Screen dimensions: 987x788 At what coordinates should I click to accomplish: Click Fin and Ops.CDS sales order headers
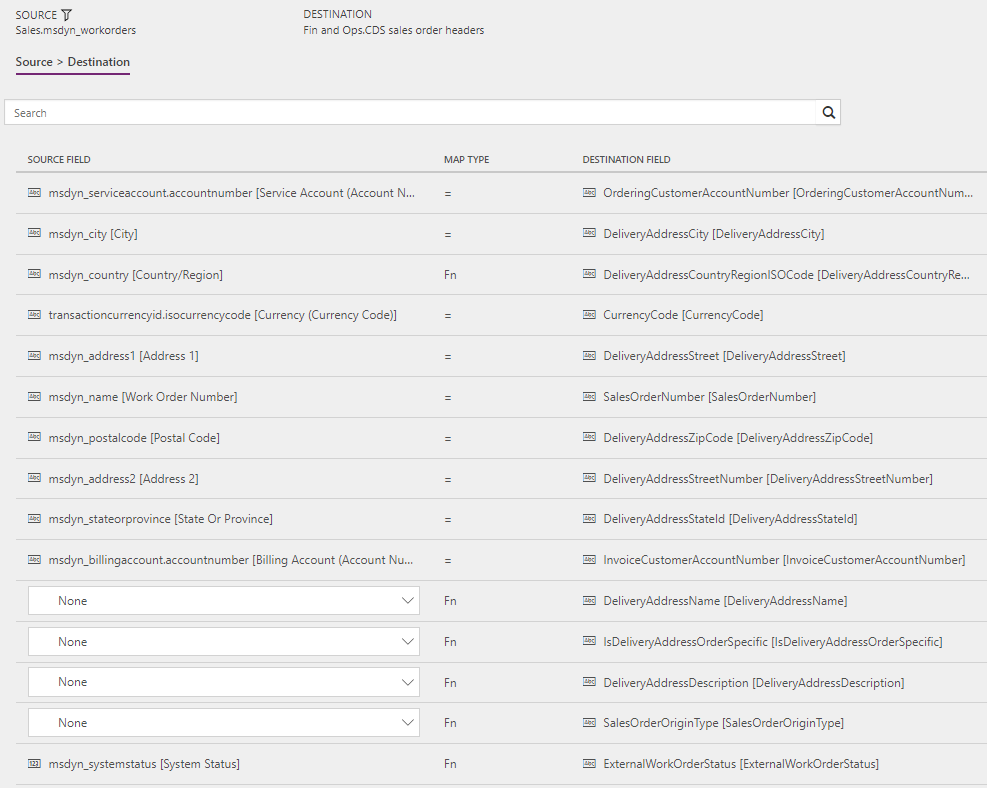click(x=393, y=30)
